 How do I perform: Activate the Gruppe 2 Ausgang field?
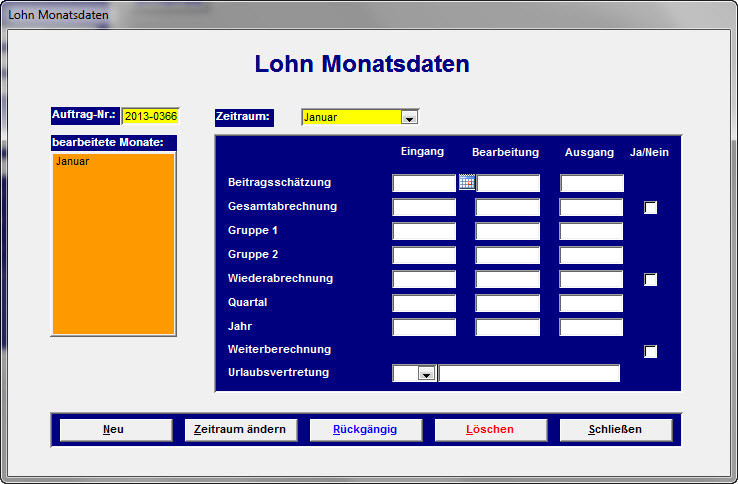[x=591, y=255]
